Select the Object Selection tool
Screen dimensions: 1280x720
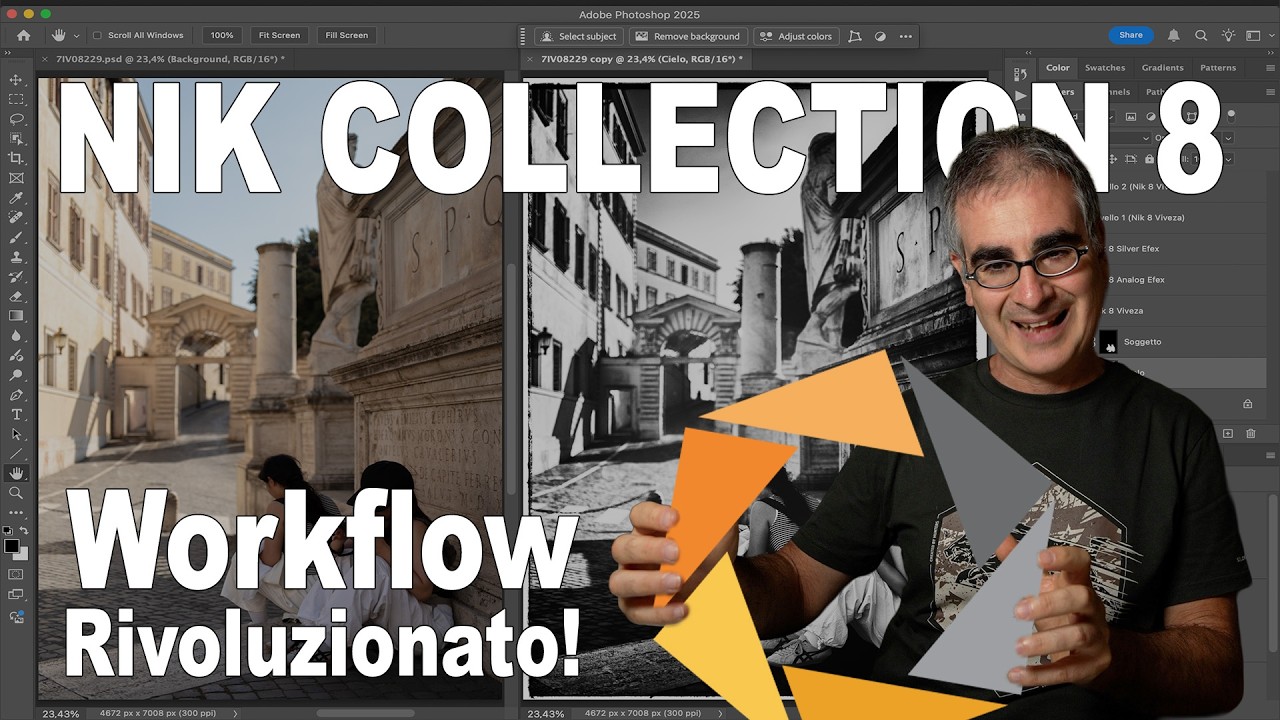pyautogui.click(x=16, y=139)
